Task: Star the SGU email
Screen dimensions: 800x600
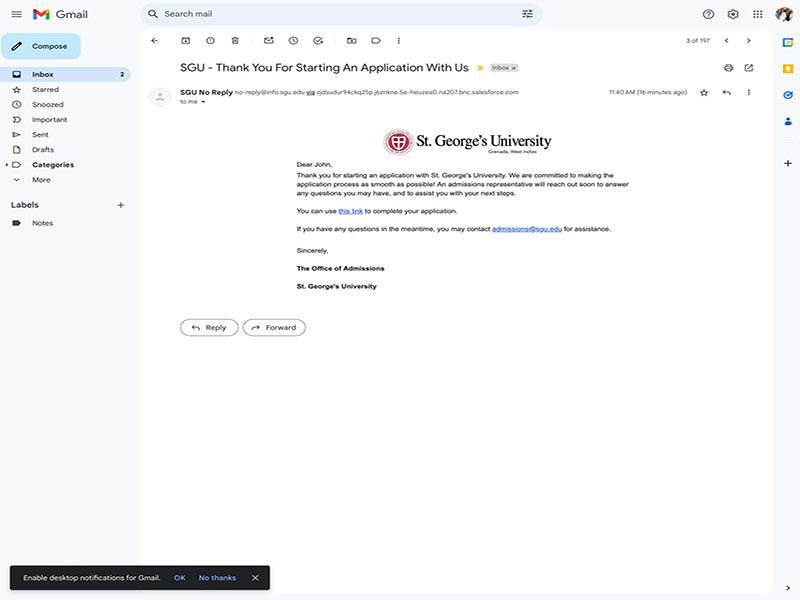Action: click(704, 92)
